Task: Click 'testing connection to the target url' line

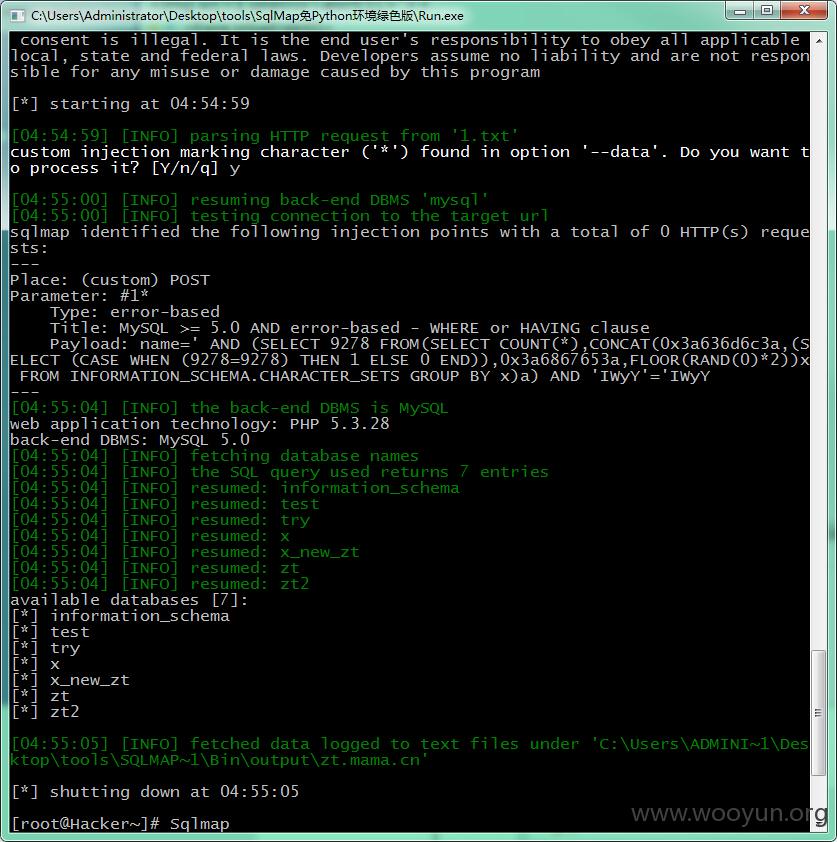Action: [x=280, y=216]
